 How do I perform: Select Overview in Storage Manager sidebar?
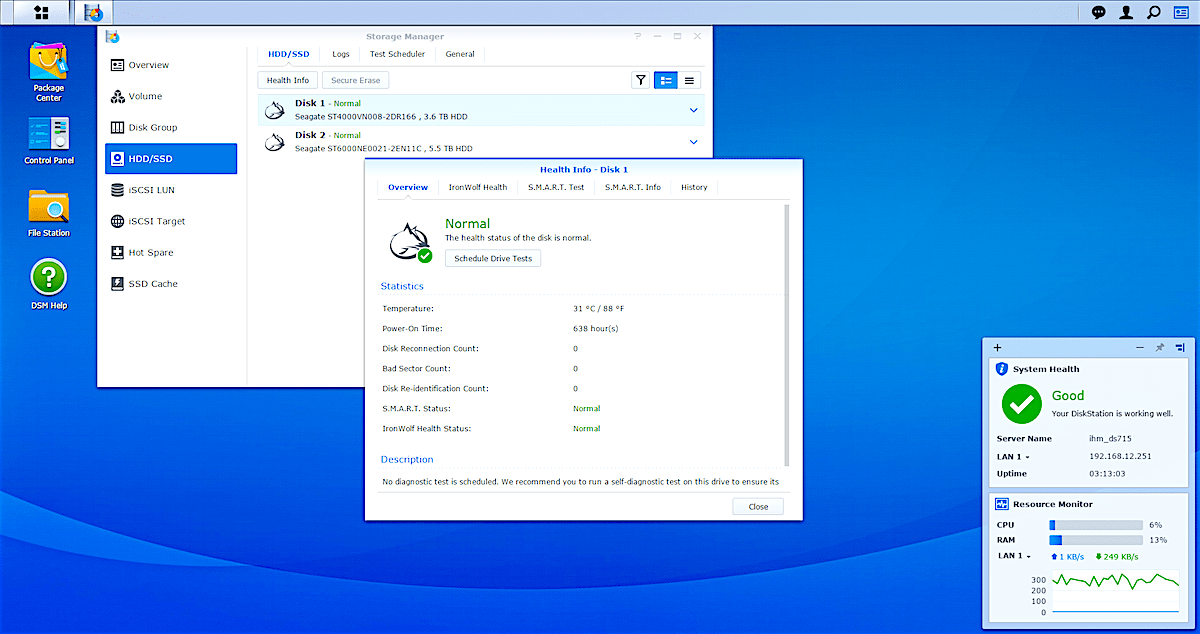point(171,65)
